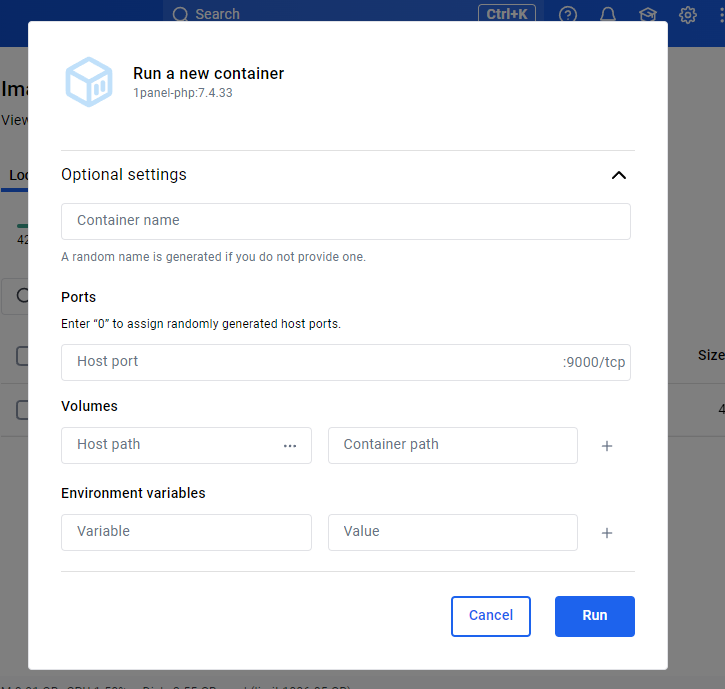Click the Container name field
This screenshot has height=689, width=725.
click(x=345, y=221)
